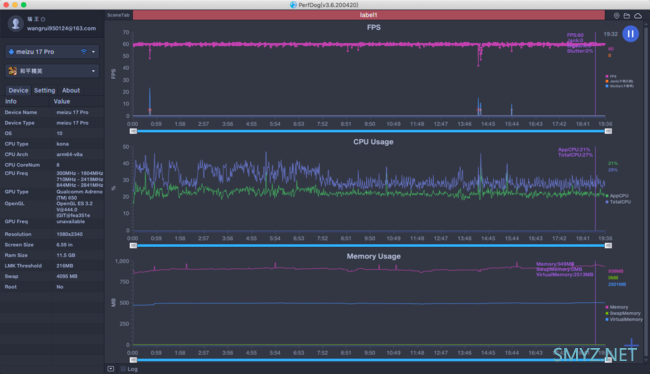This screenshot has width=650, height=374.
Task: Select the CPU Type row
Action: tap(52, 144)
